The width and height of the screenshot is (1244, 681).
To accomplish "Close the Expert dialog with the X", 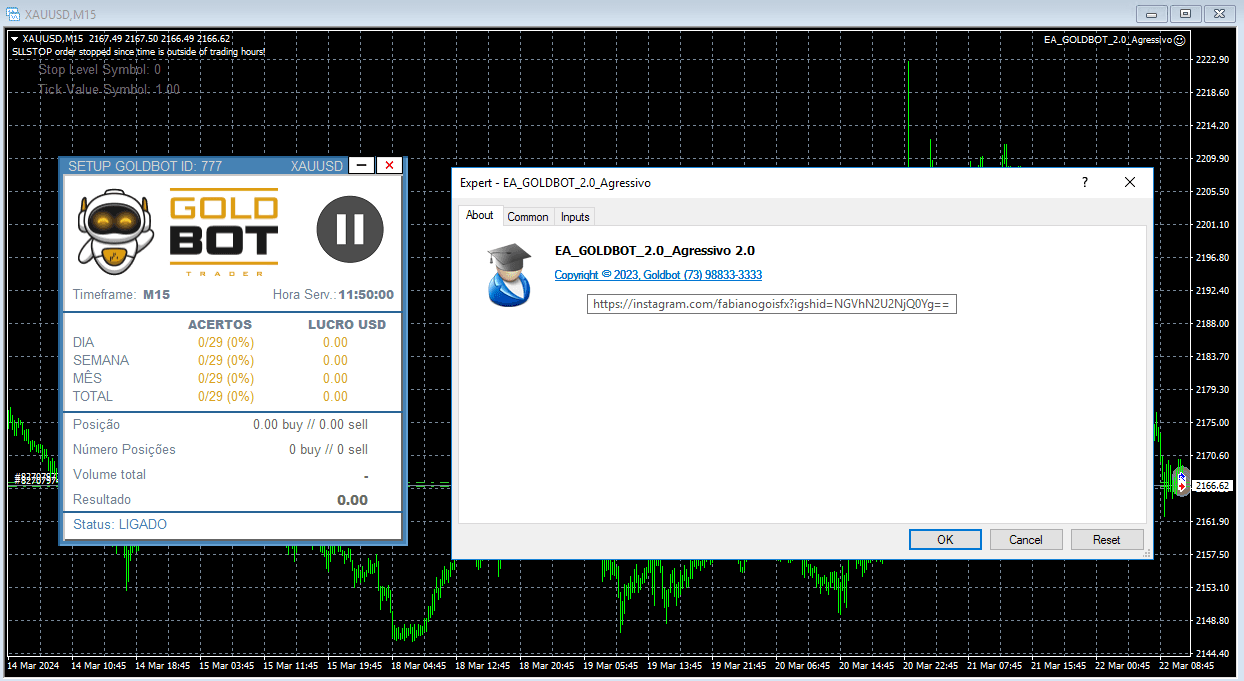I will [1130, 183].
